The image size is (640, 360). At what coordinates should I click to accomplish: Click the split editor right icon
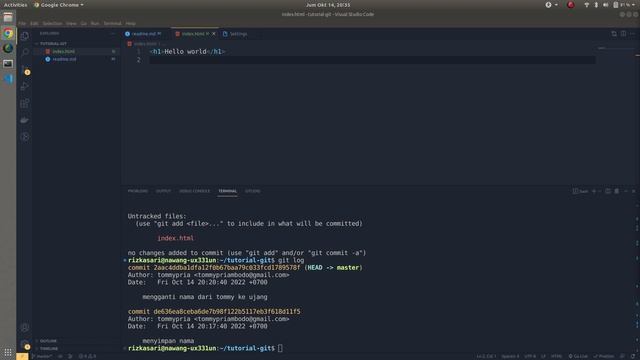pyautogui.click(x=623, y=33)
